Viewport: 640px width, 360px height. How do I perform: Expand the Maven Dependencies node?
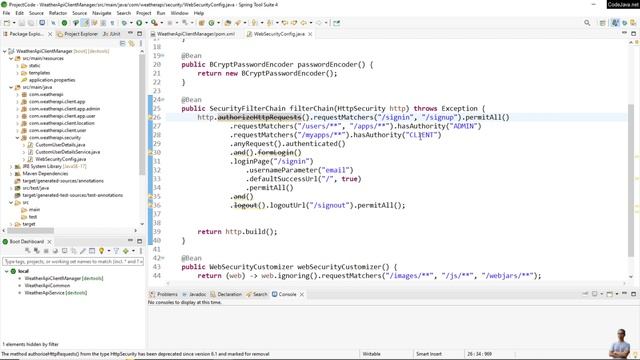click(11, 173)
